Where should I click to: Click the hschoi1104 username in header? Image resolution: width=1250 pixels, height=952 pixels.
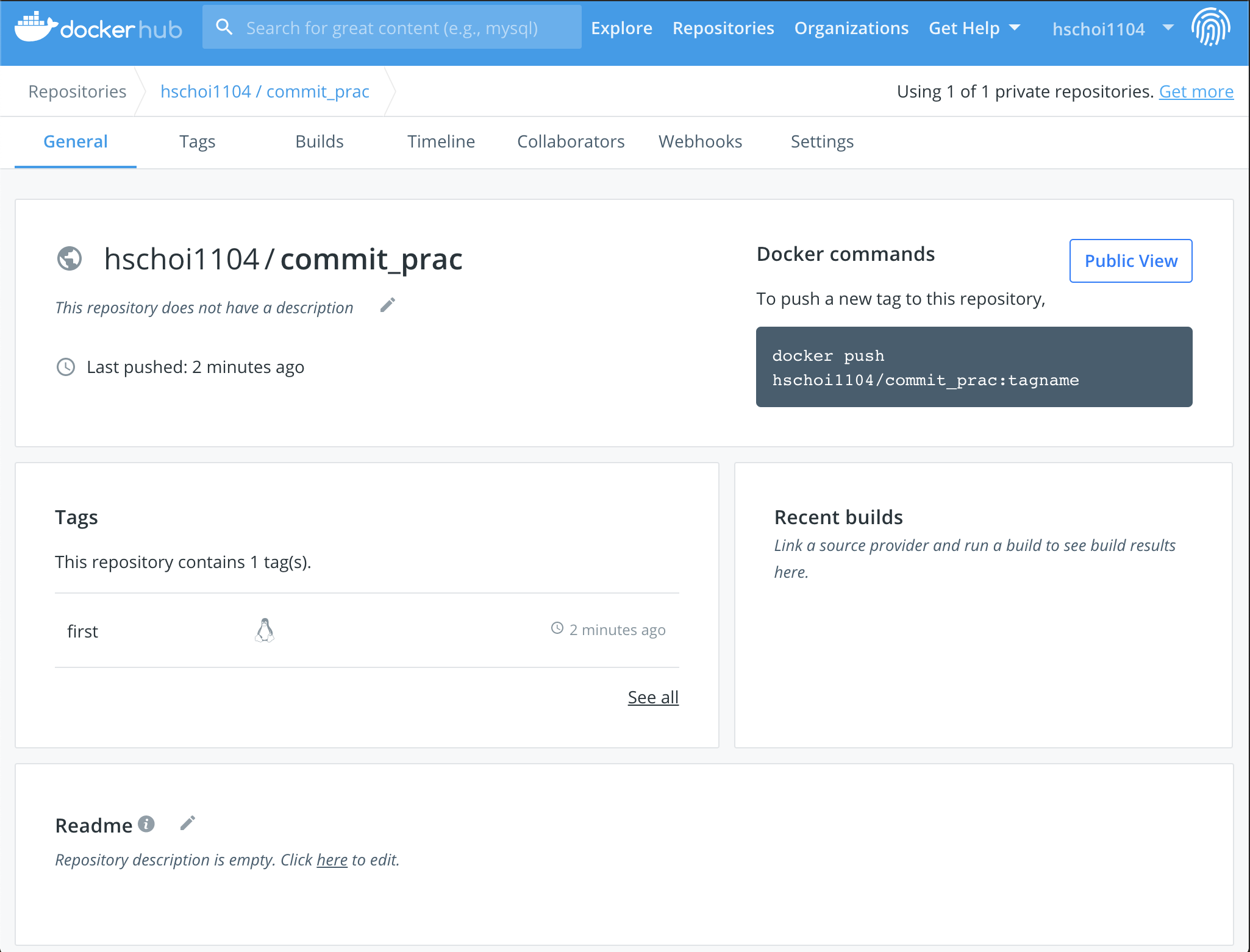(1098, 29)
